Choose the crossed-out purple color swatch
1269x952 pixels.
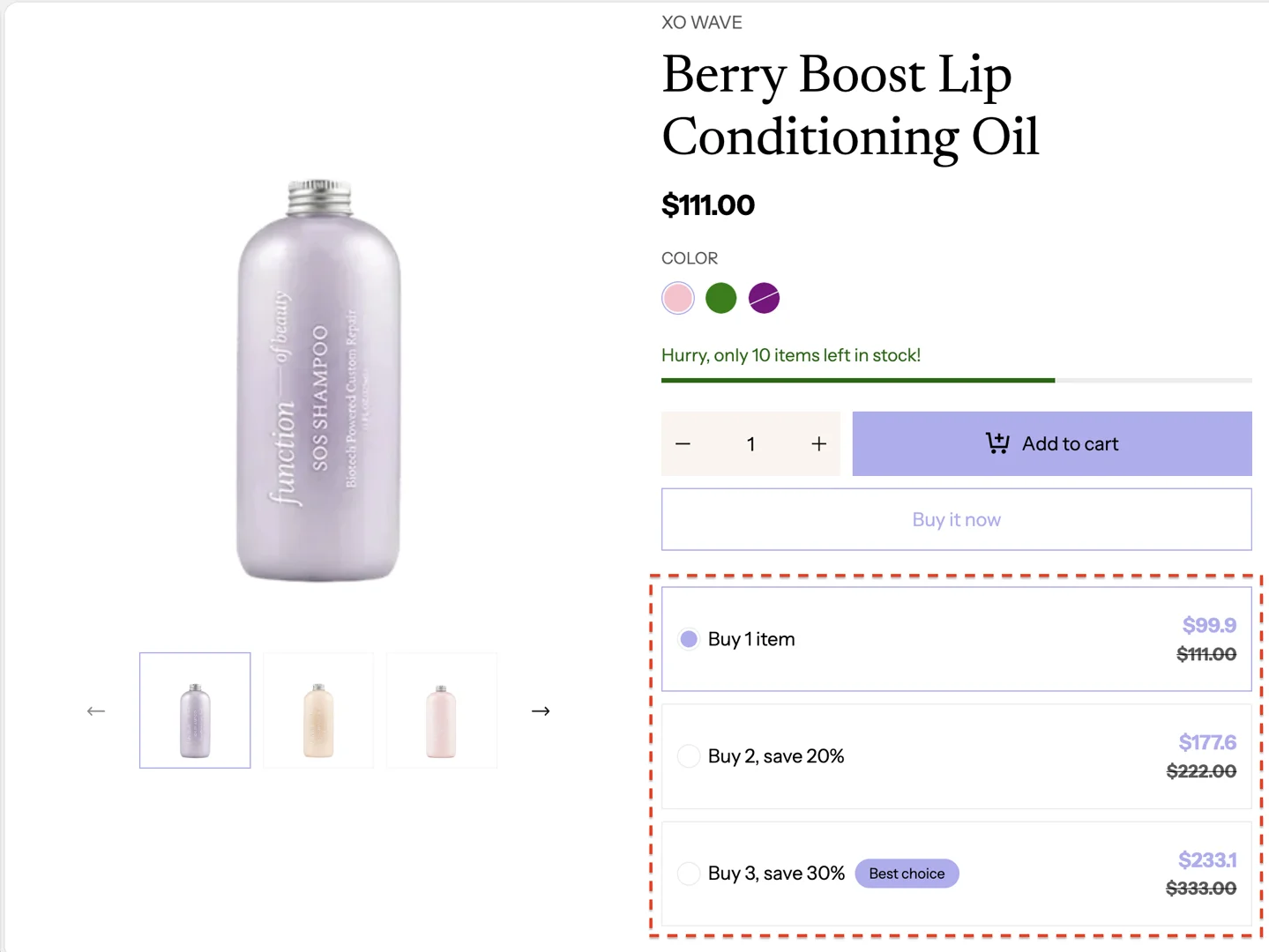point(765,298)
